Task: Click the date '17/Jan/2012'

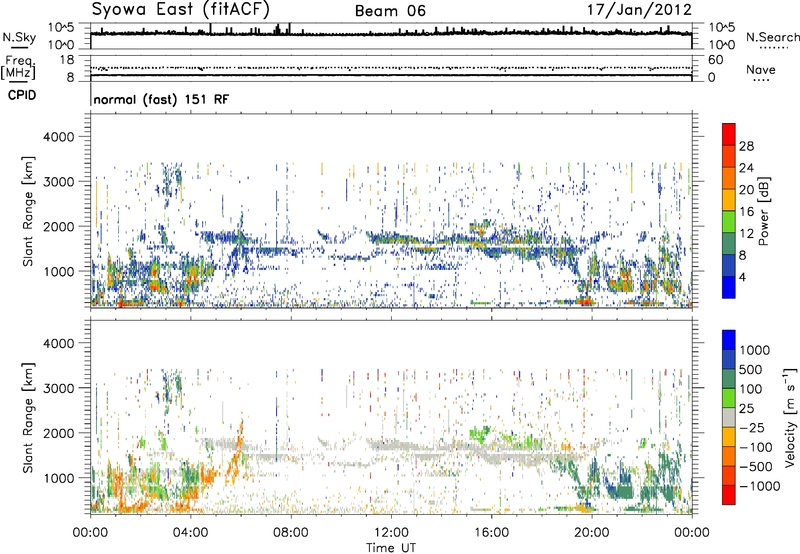Action: pyautogui.click(x=639, y=9)
